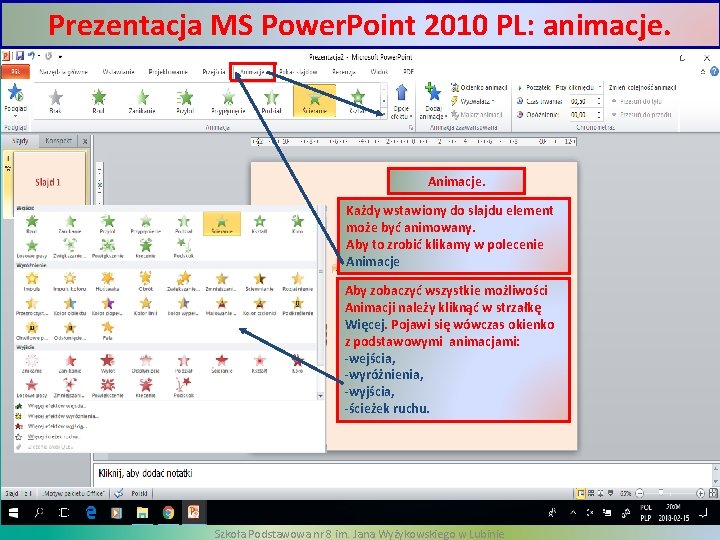Click the Undo icon in quick access toolbar
This screenshot has height=540, width=720.
tap(31, 56)
